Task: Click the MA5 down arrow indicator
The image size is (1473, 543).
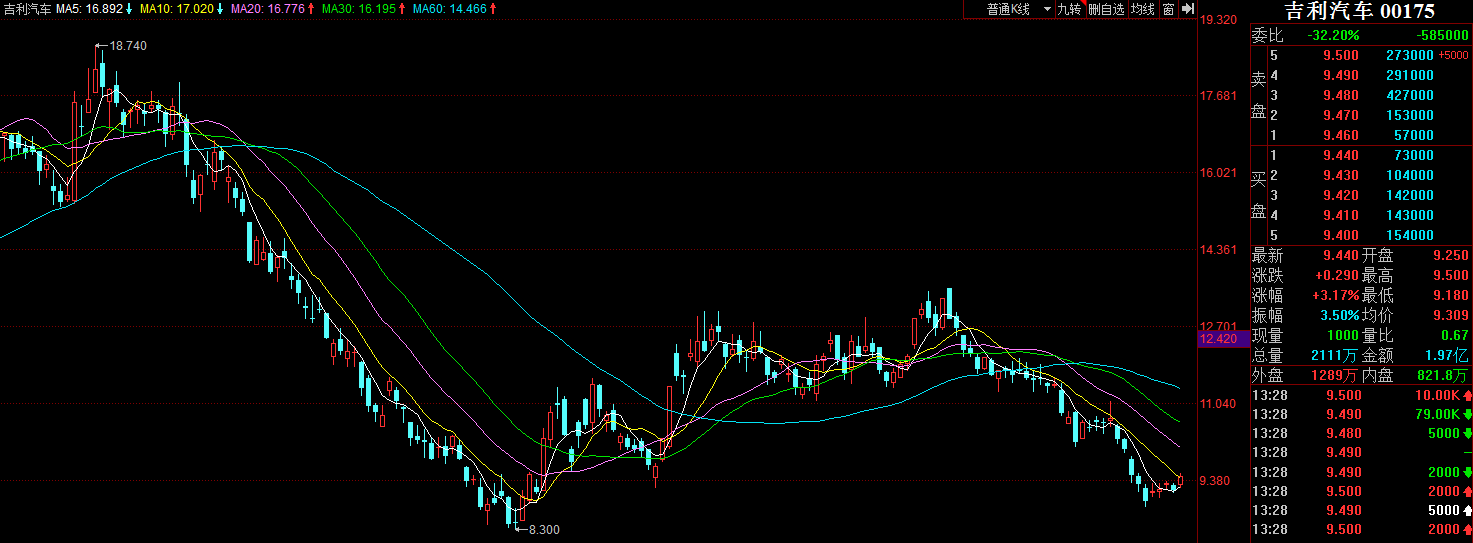Action: click(x=129, y=9)
